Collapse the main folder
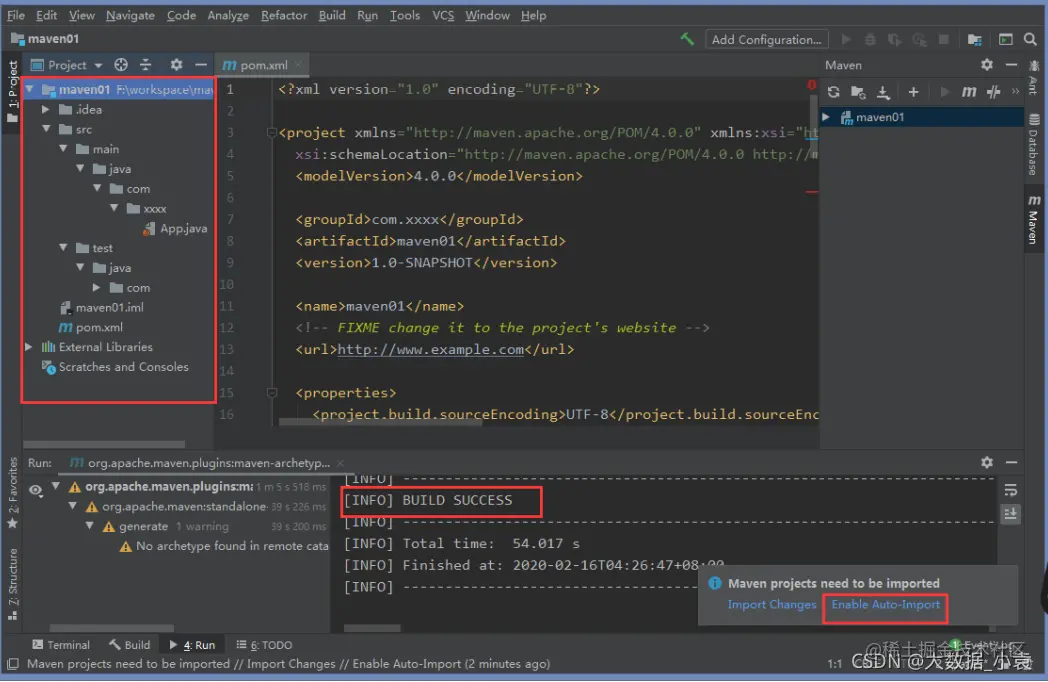1048x682 pixels. [x=63, y=148]
